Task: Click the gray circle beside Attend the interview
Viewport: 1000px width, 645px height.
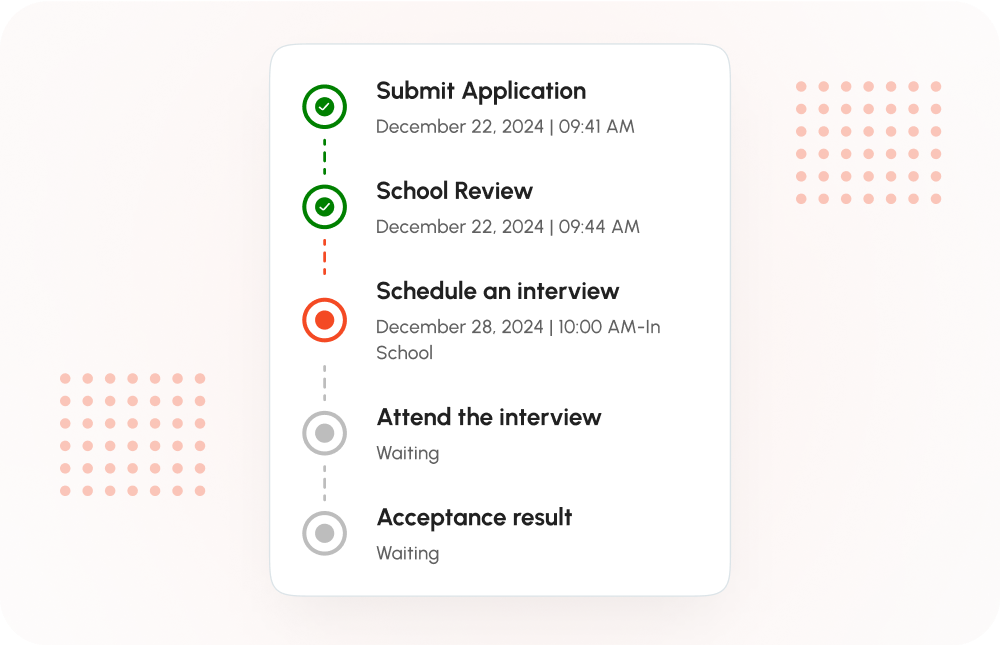Action: click(324, 433)
